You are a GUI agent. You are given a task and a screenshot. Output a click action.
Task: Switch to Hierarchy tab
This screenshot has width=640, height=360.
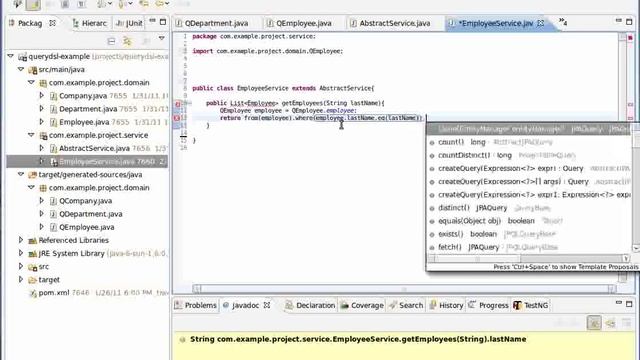[89, 23]
